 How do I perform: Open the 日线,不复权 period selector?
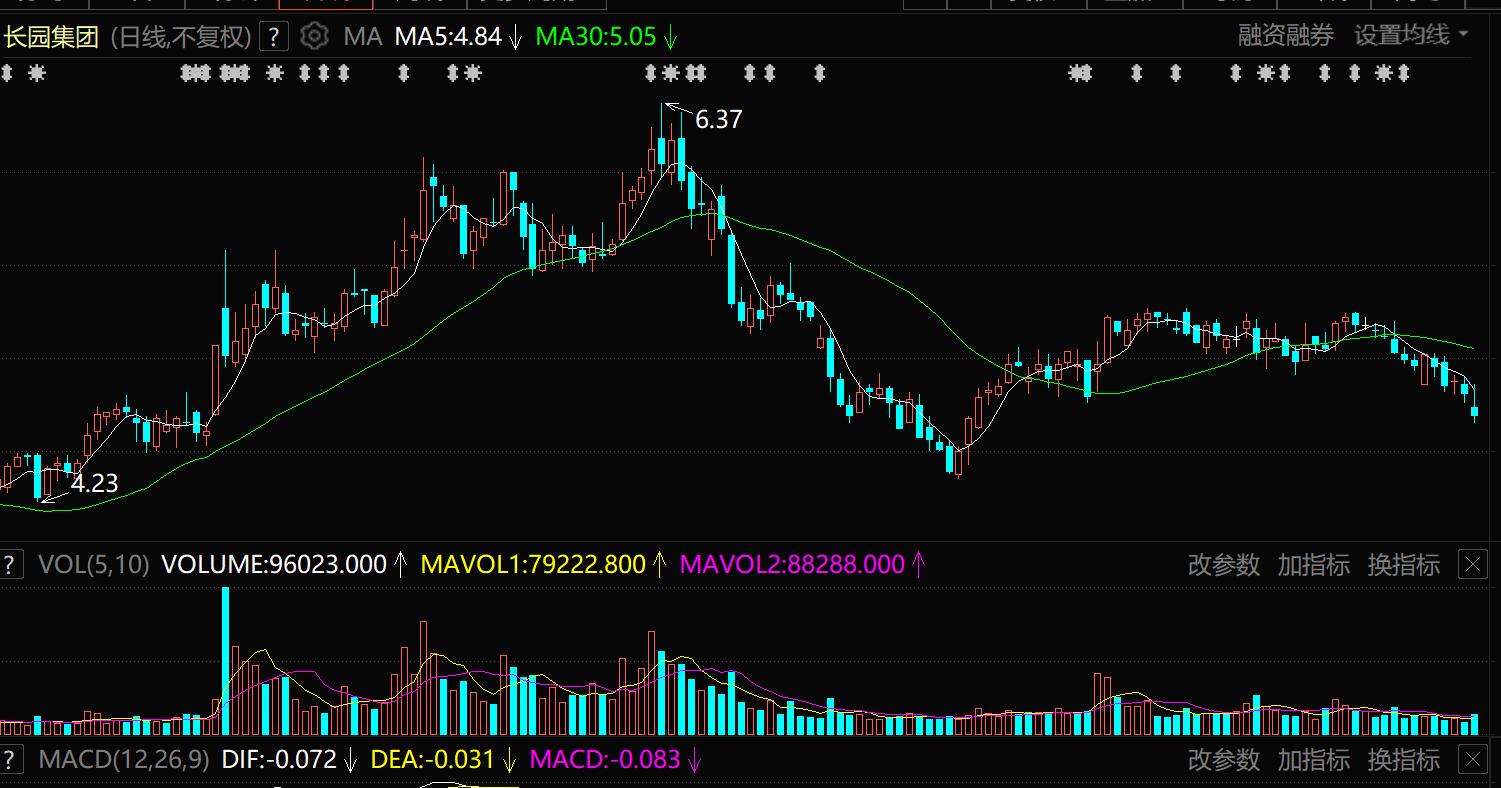(180, 37)
